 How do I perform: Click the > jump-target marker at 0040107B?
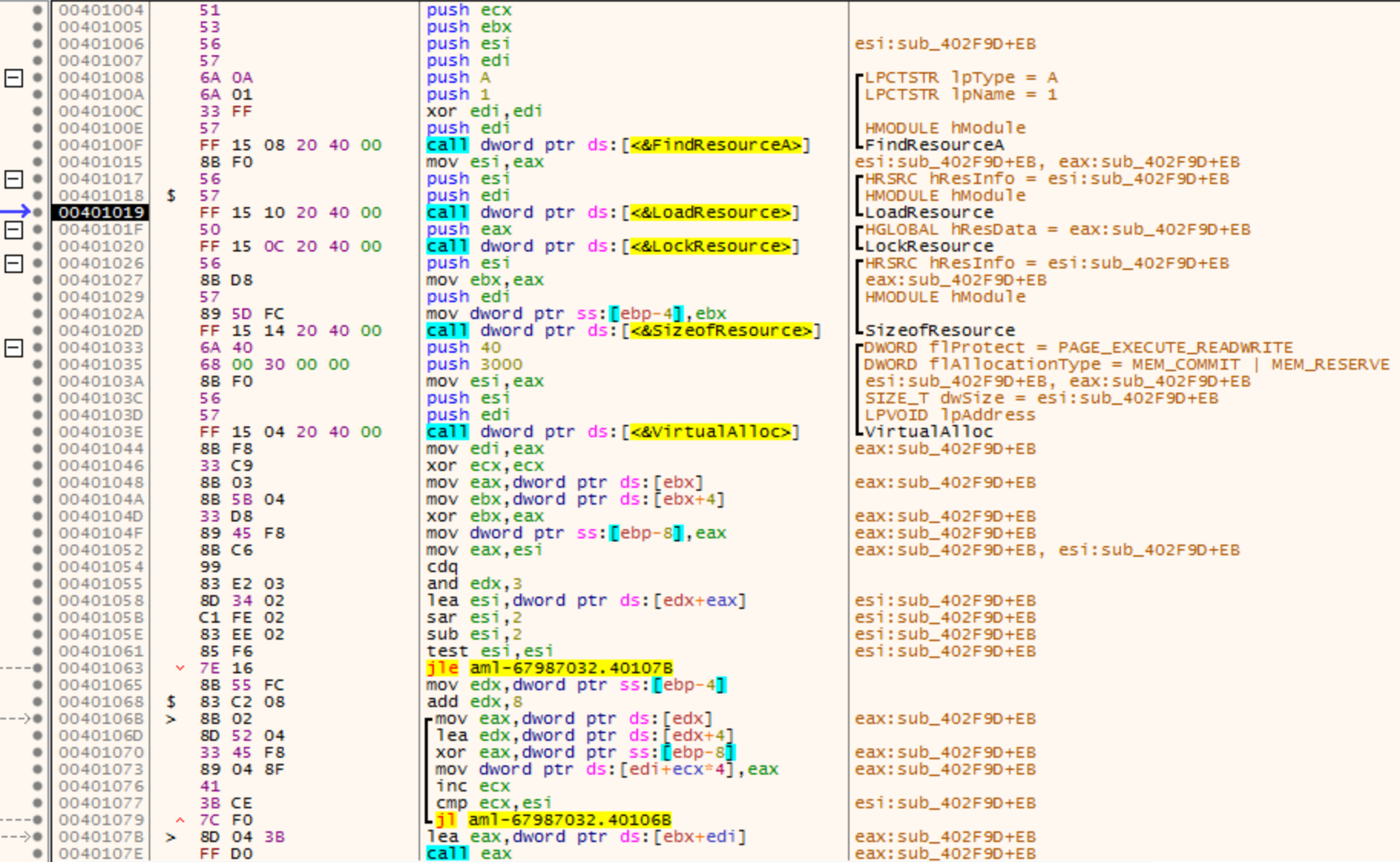[x=171, y=837]
